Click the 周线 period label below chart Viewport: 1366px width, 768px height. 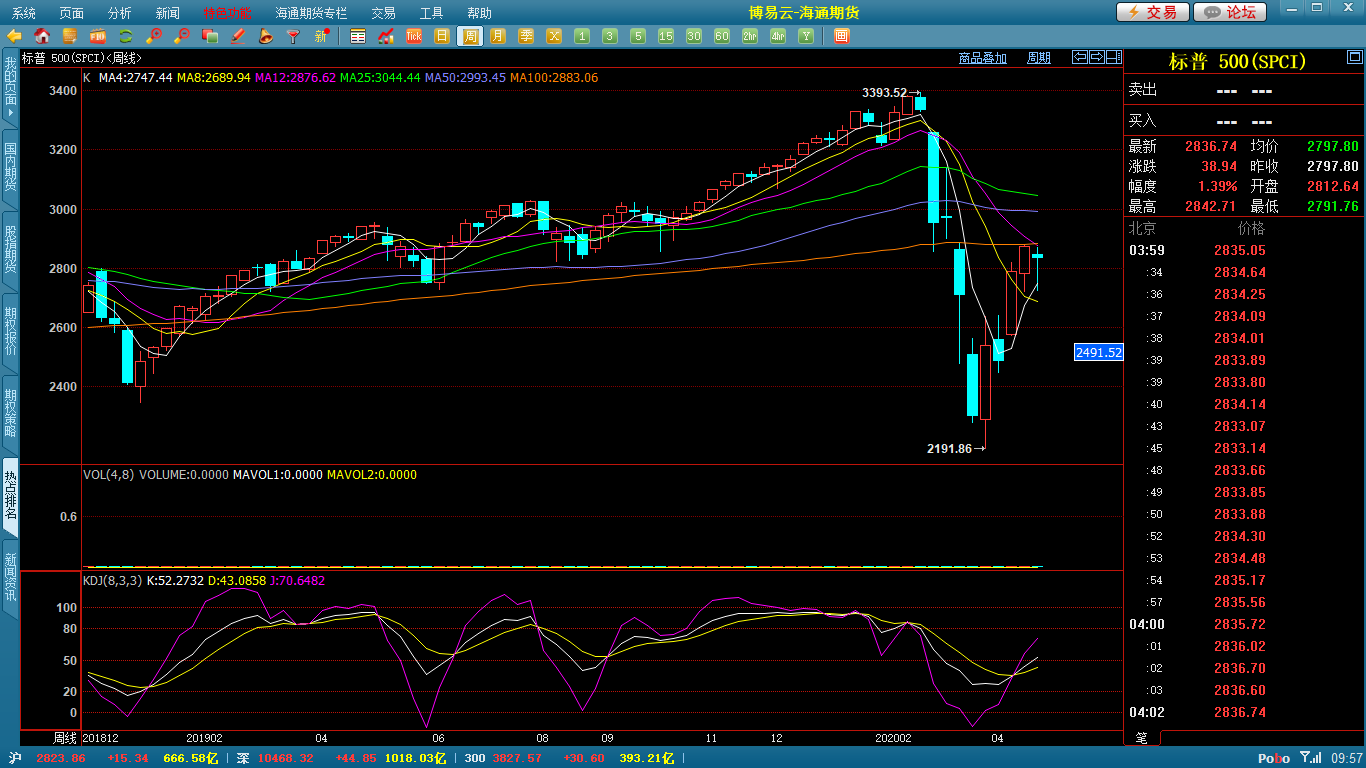click(65, 738)
